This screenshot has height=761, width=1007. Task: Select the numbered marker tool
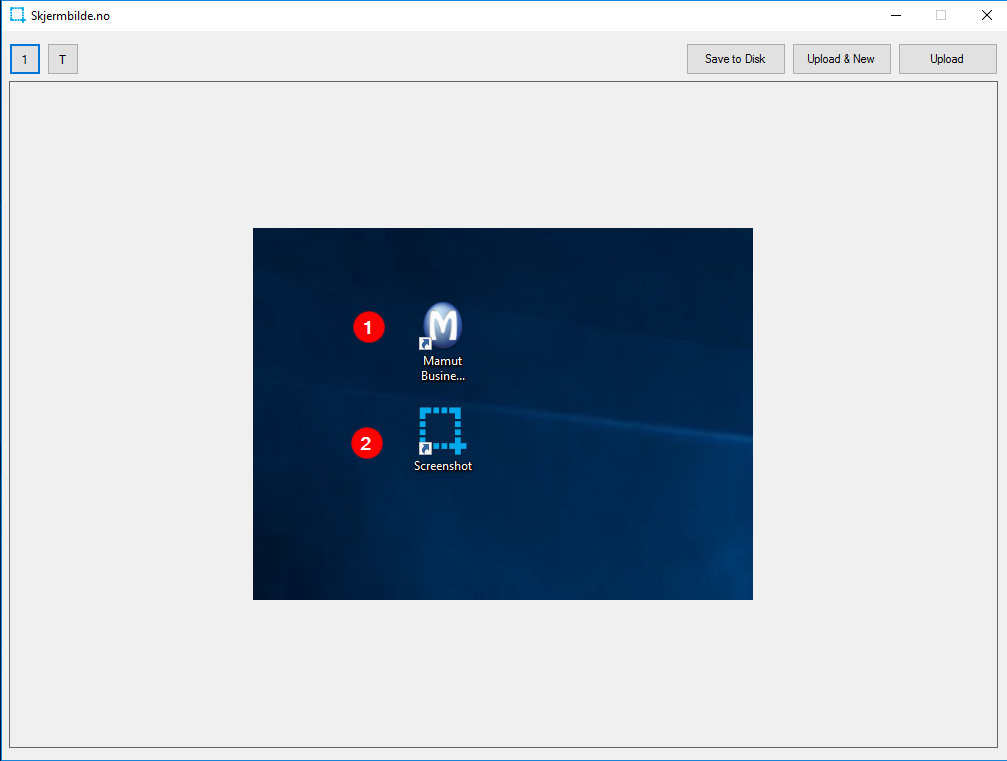click(x=25, y=59)
